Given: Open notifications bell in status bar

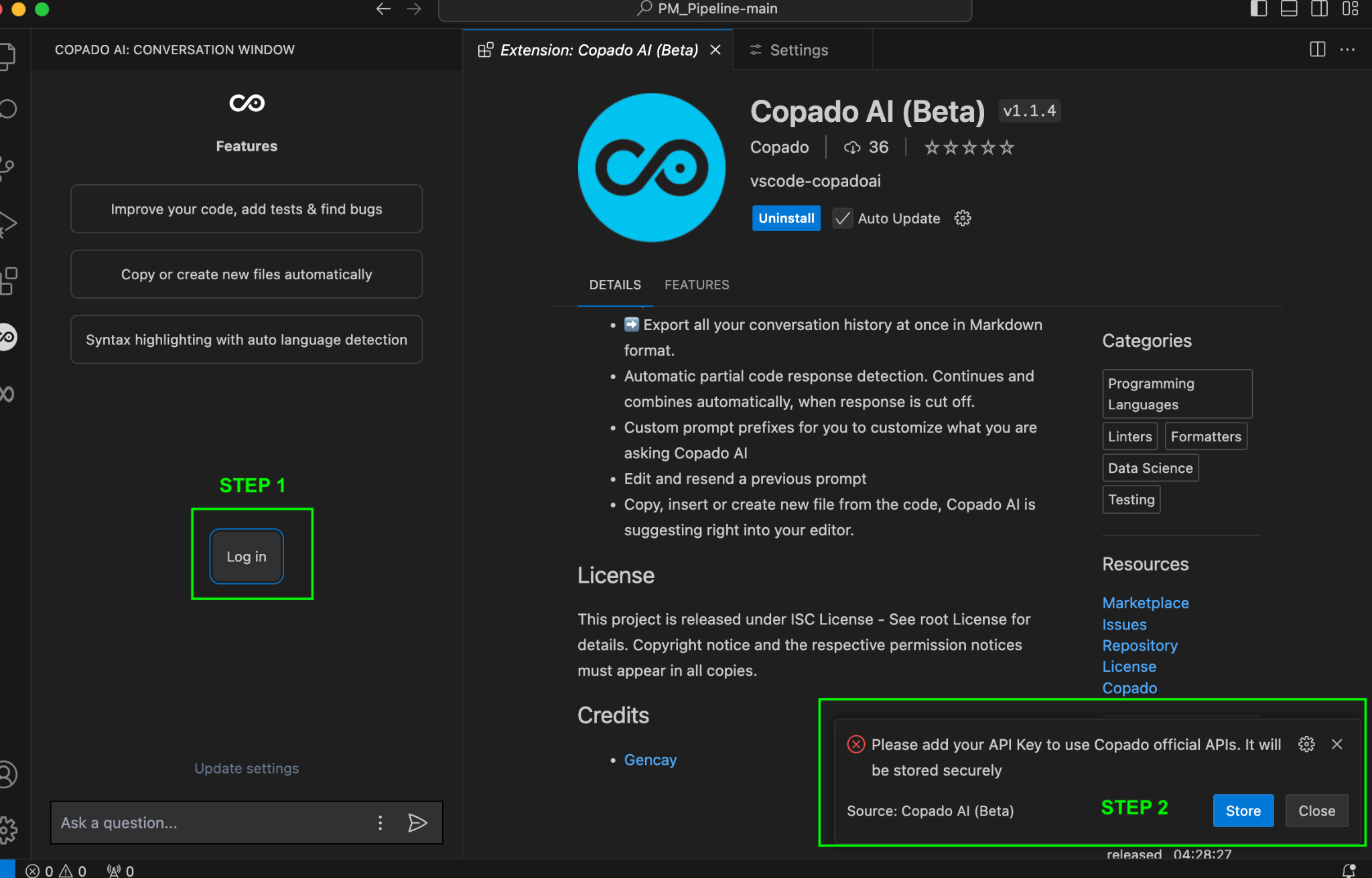Looking at the screenshot, I should coord(1349,870).
